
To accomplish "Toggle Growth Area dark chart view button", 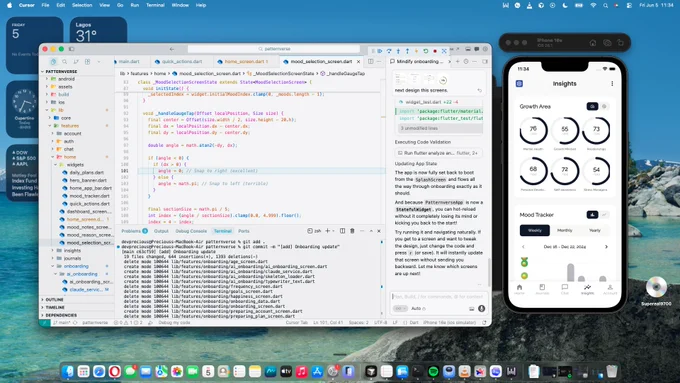I will [x=592, y=106].
